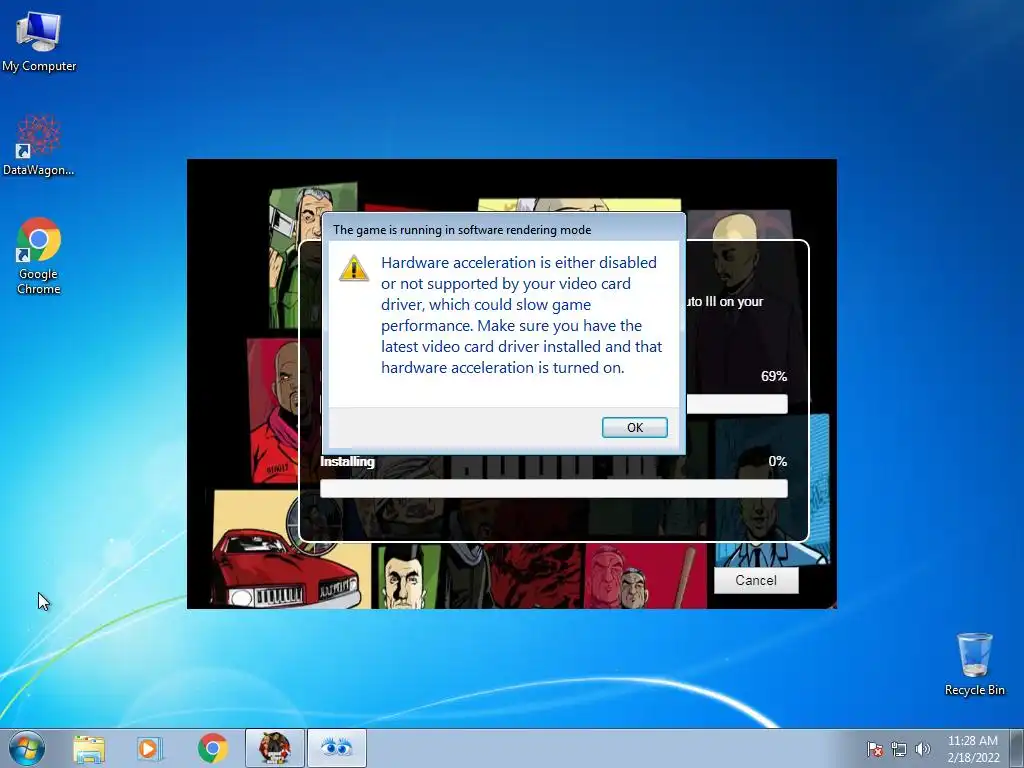Open the volume speaker tray icon
Image resolution: width=1024 pixels, height=768 pixels.
pyautogui.click(x=923, y=749)
